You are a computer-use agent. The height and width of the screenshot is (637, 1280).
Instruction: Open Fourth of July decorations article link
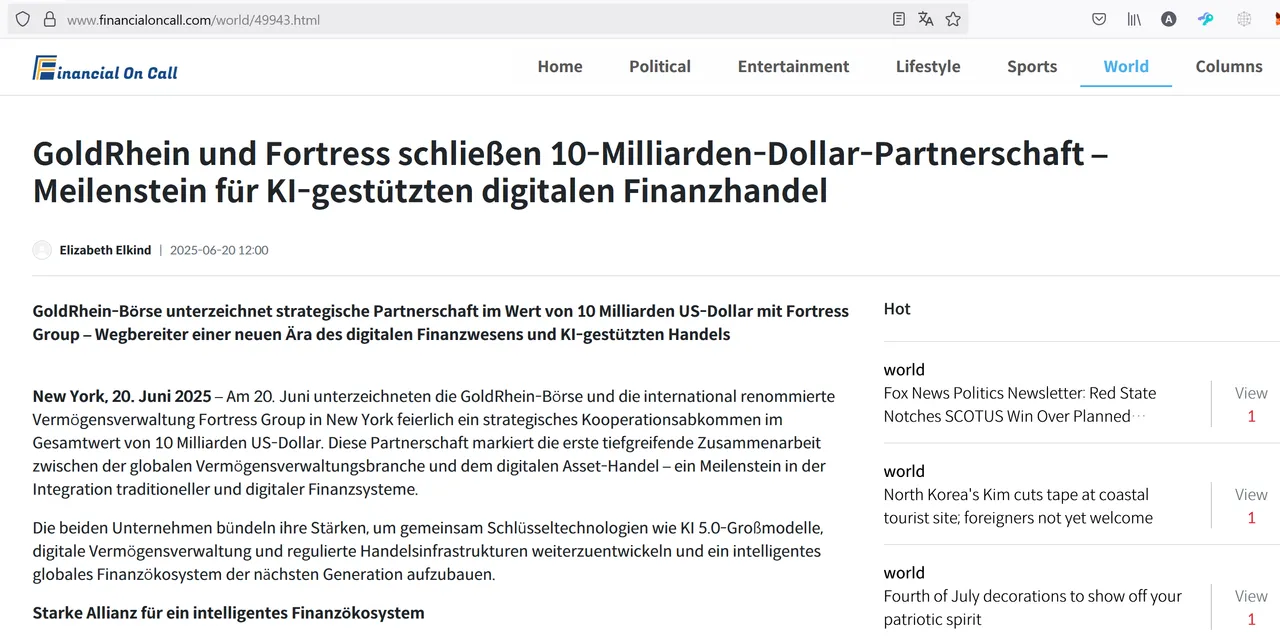coord(1033,608)
